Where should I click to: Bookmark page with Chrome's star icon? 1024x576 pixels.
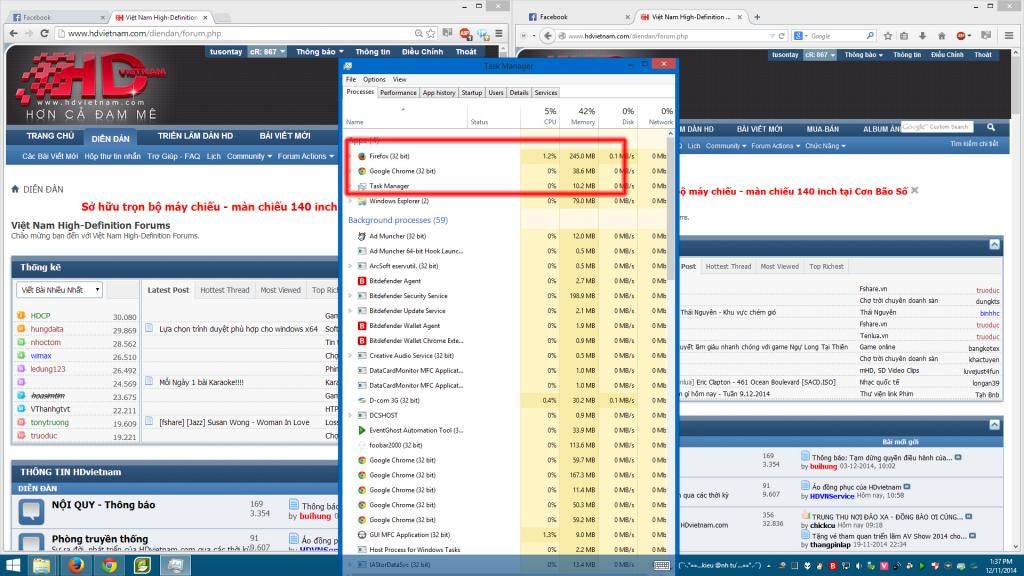431,33
